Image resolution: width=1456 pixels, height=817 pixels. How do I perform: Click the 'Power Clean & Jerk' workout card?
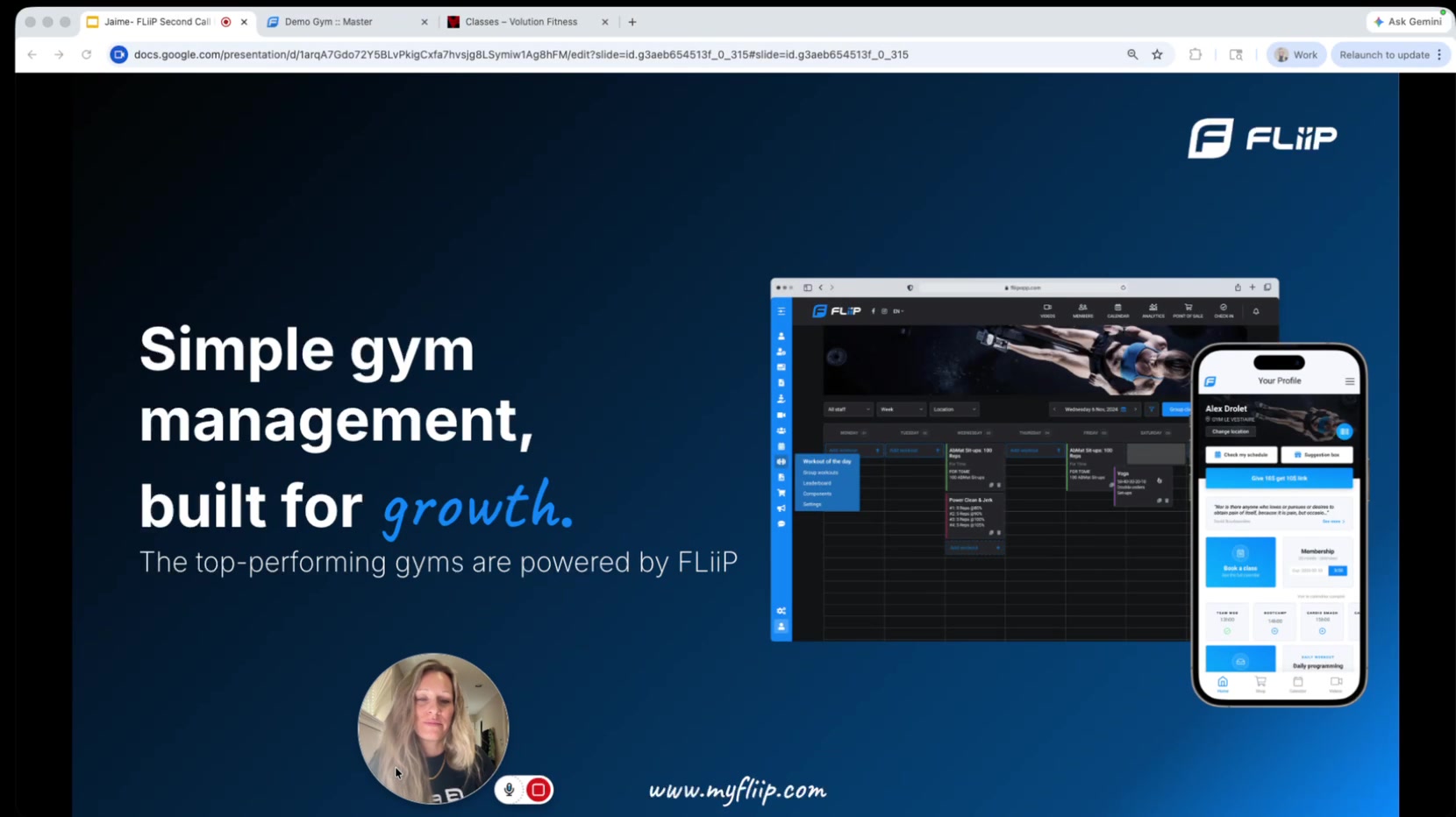point(974,516)
